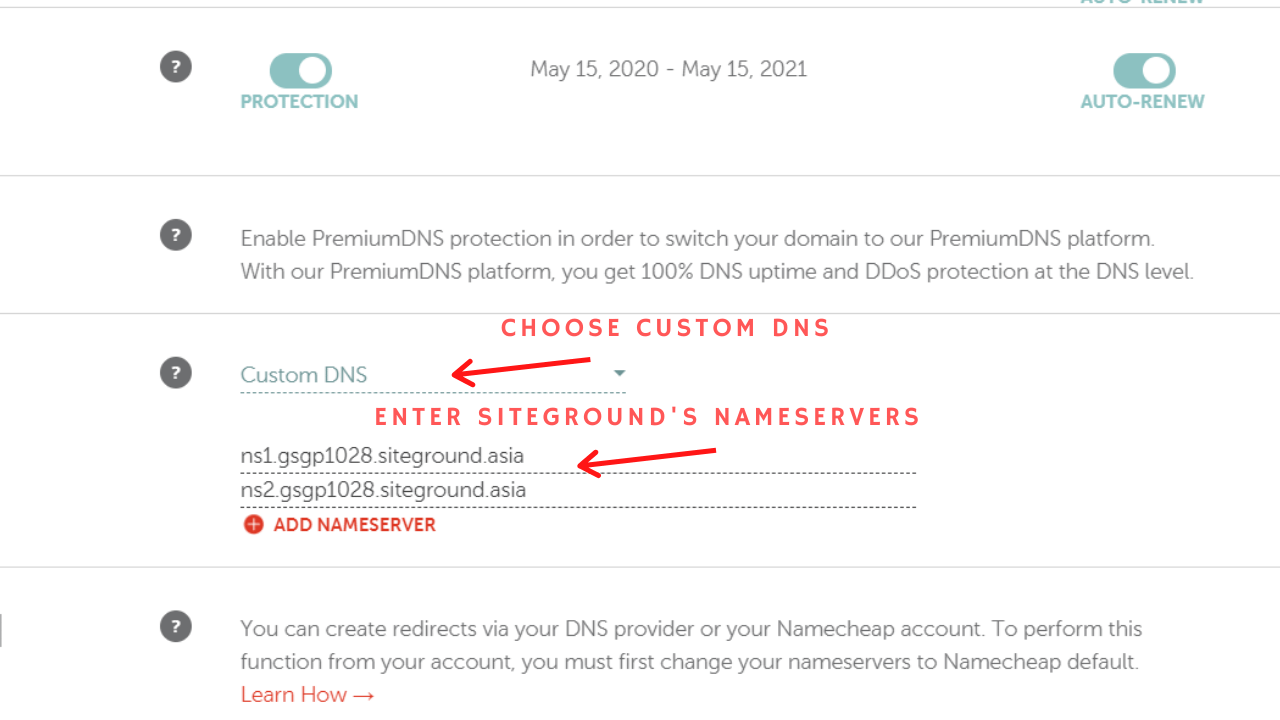Screen dimensions: 1280x720
Task: Click the PROTECTION label under toggle
Action: click(x=299, y=101)
